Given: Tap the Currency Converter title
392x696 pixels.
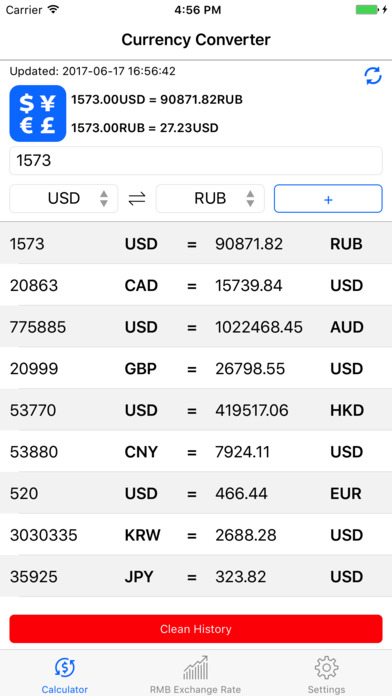Looking at the screenshot, I should 196,40.
